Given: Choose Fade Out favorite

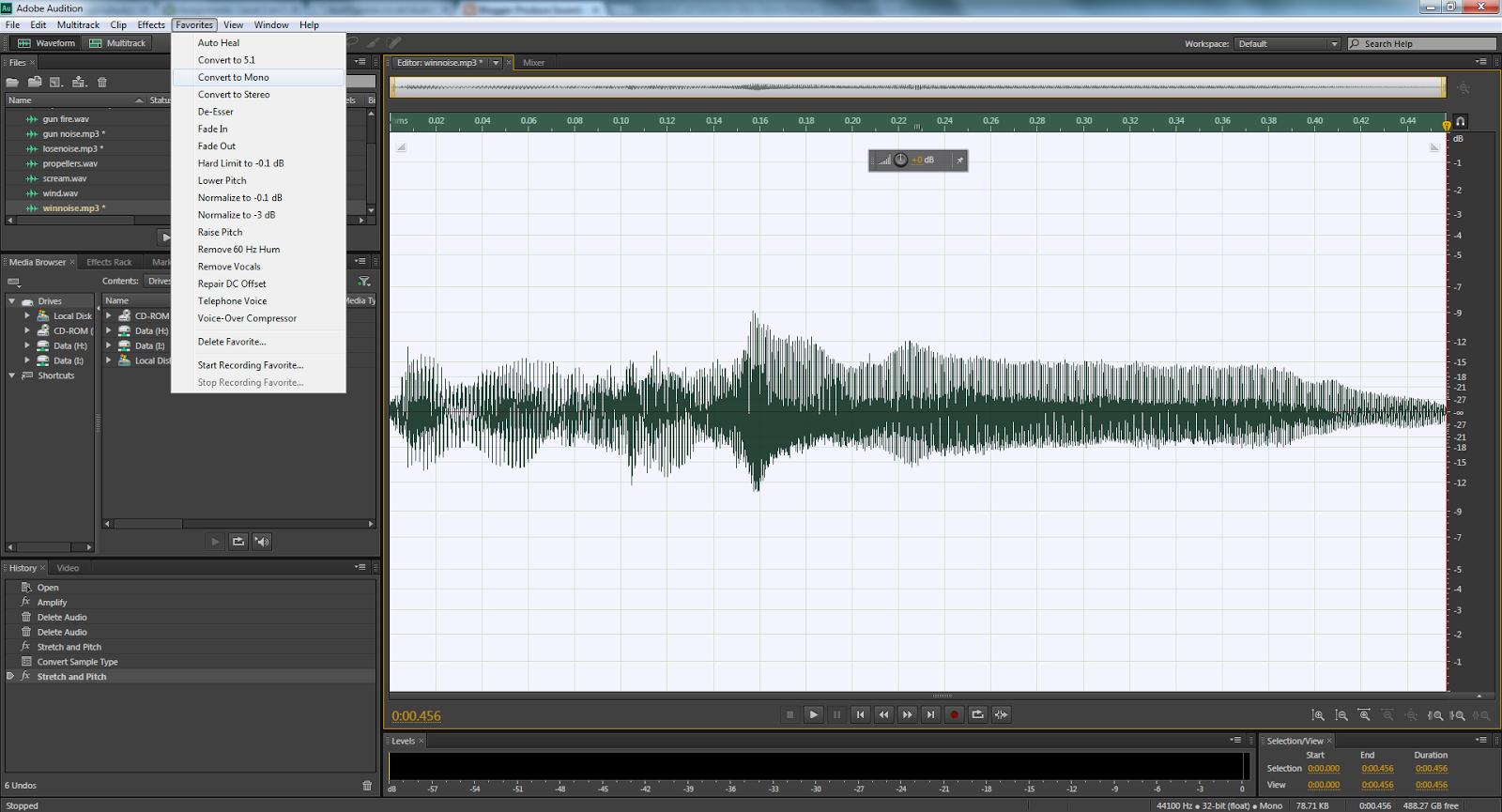Looking at the screenshot, I should click(258, 146).
